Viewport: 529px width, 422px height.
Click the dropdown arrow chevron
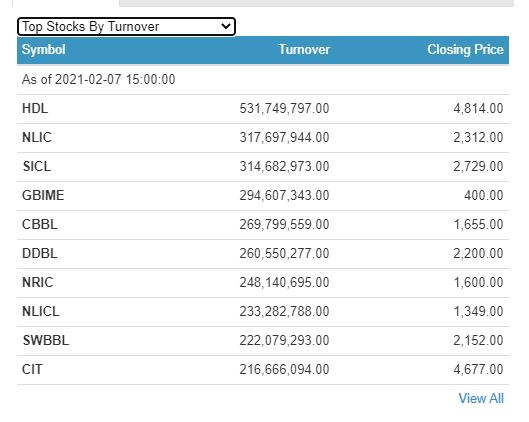226,26
